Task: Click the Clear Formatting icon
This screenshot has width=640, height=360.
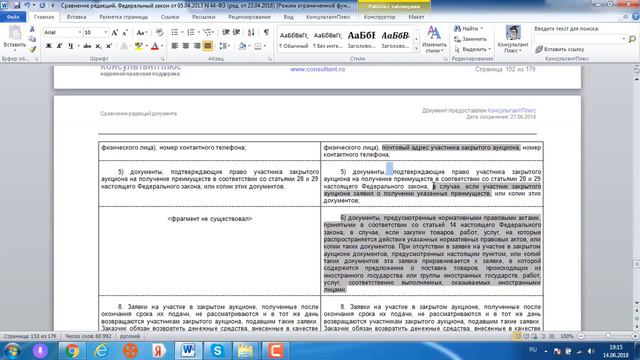Action: point(160,32)
